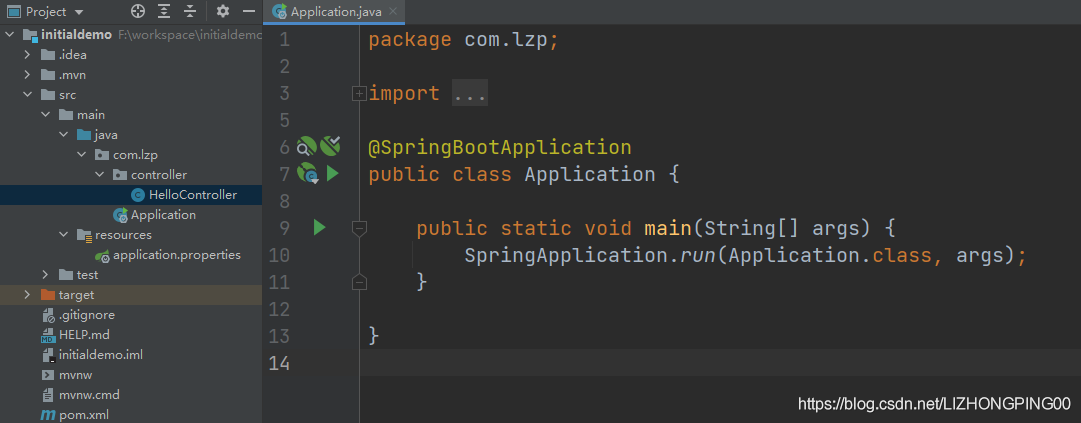Click the @SpringBootApplication annotation

pos(500,147)
